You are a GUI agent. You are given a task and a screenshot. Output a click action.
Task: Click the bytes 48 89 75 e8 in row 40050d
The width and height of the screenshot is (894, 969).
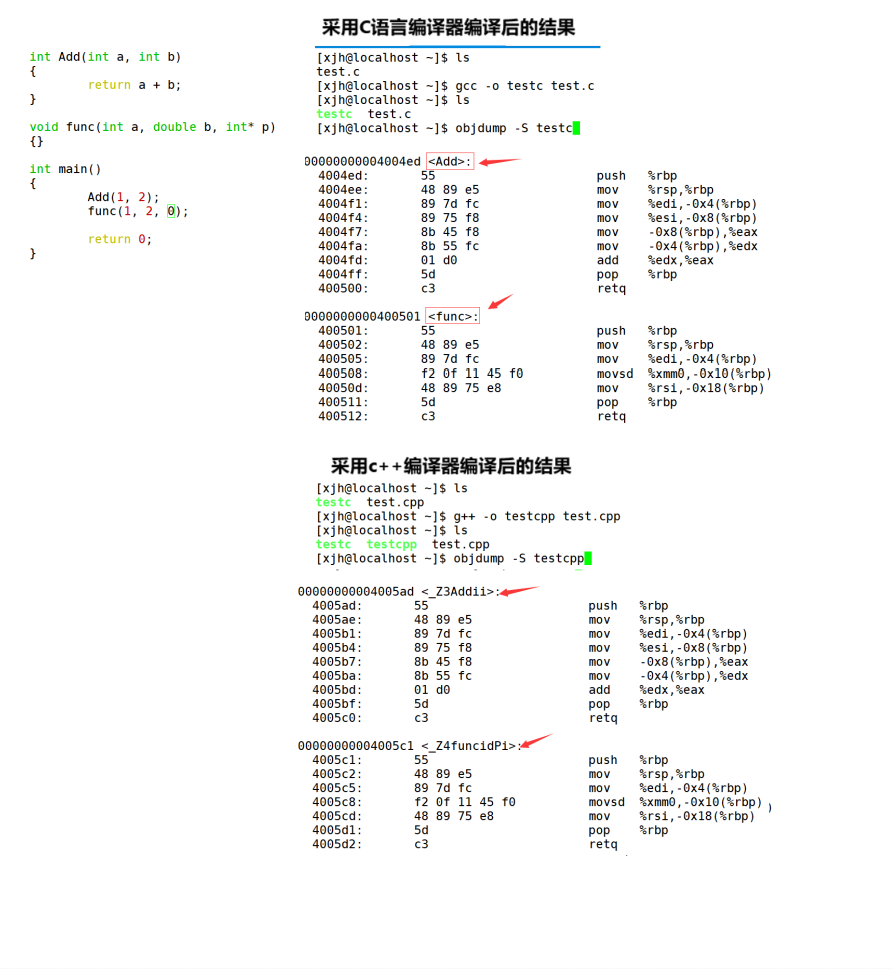point(461,388)
